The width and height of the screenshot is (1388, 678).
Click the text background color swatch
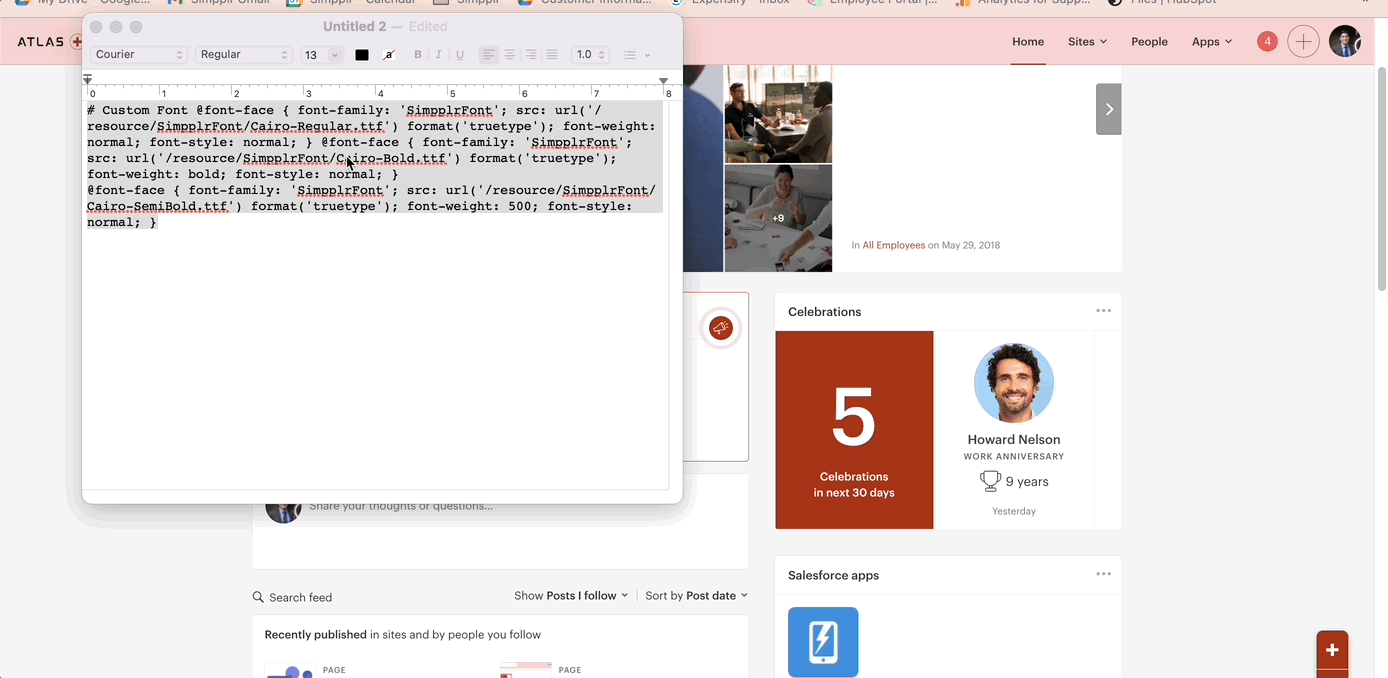tap(389, 55)
